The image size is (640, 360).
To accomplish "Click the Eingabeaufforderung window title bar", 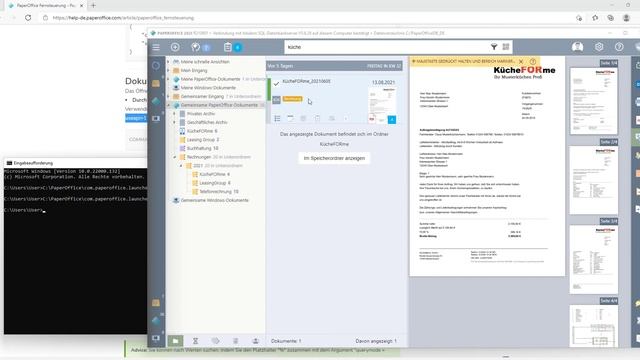I will 76,163.
